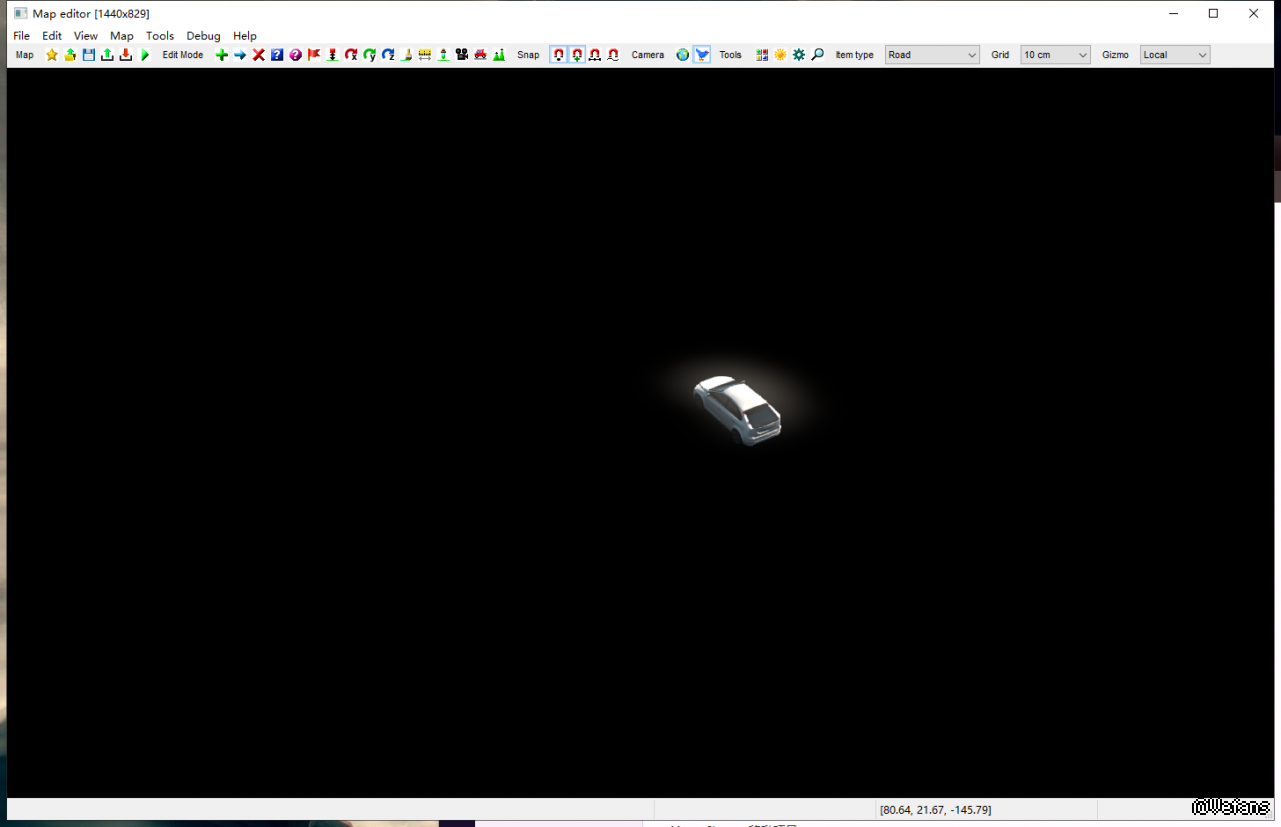Open the Debug menu
Image resolution: width=1281 pixels, height=827 pixels.
point(203,36)
